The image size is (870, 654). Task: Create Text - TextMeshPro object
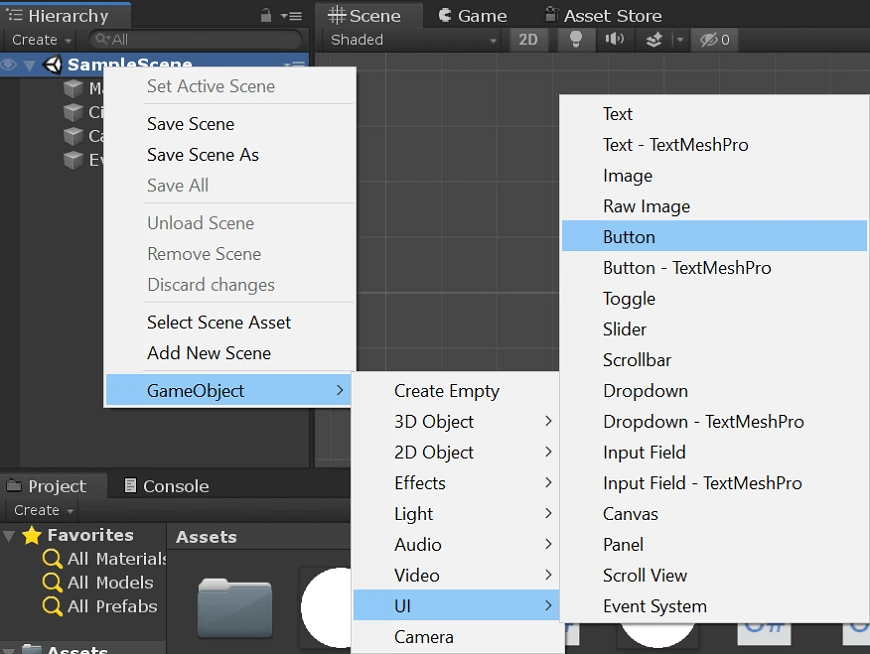(x=715, y=145)
